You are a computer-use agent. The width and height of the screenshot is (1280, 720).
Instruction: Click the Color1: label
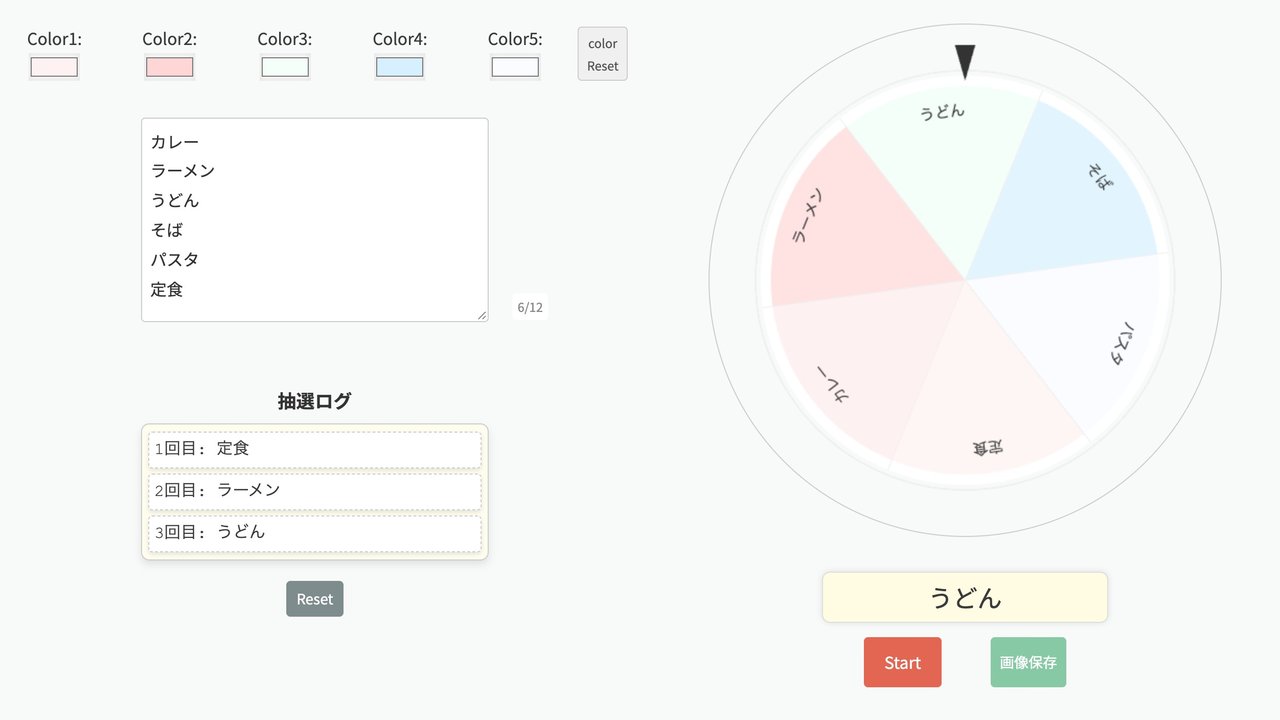[x=54, y=39]
